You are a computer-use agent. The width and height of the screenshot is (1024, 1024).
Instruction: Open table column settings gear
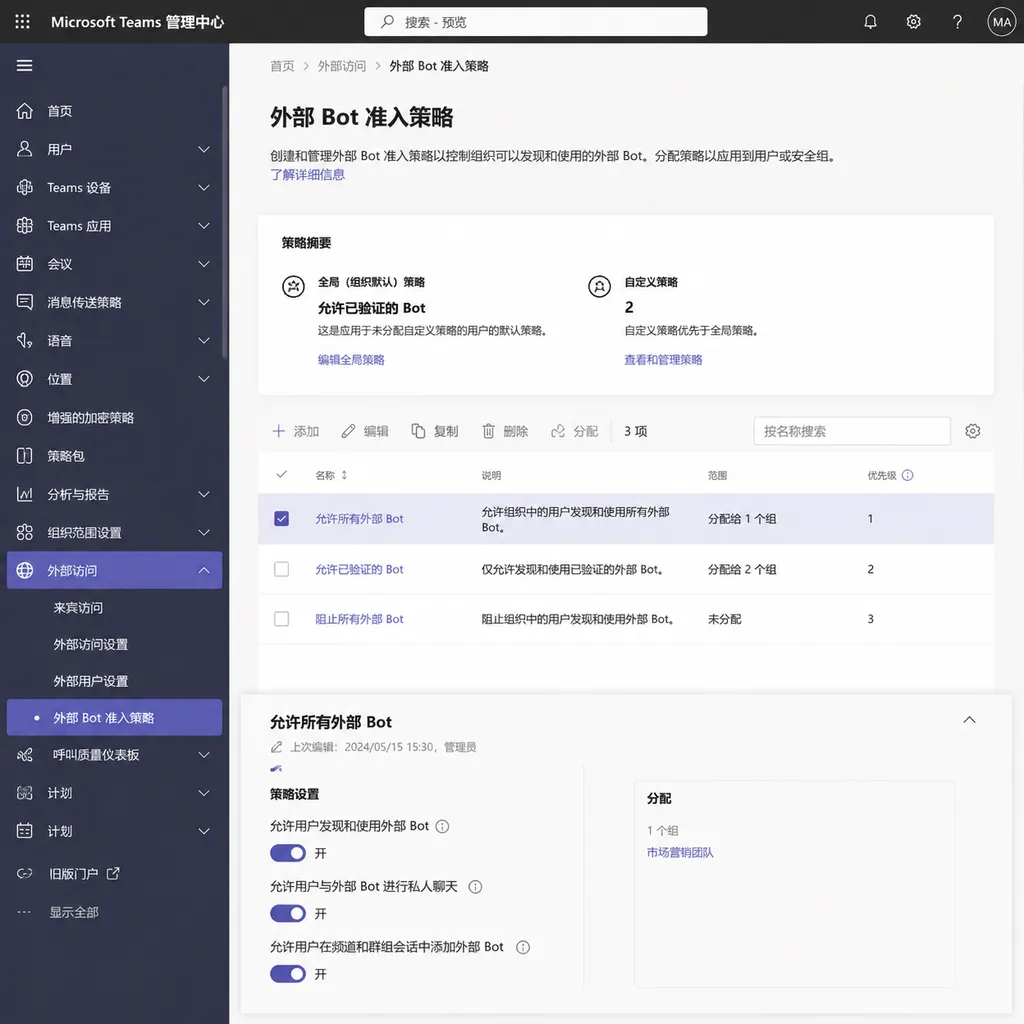coord(972,431)
